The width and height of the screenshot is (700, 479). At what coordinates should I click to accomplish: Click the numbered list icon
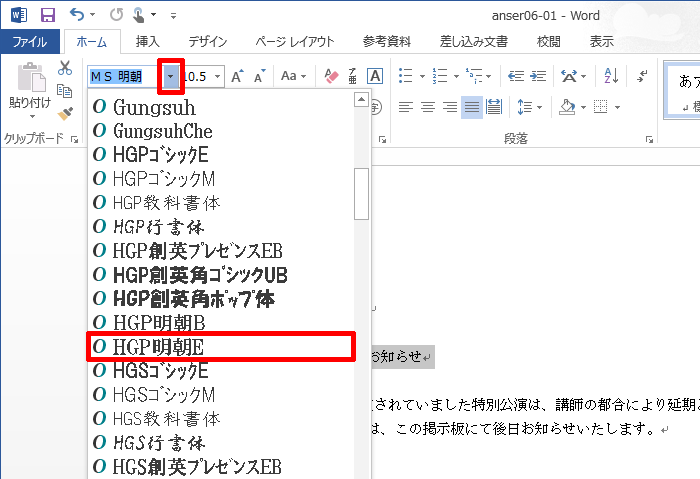coord(440,76)
